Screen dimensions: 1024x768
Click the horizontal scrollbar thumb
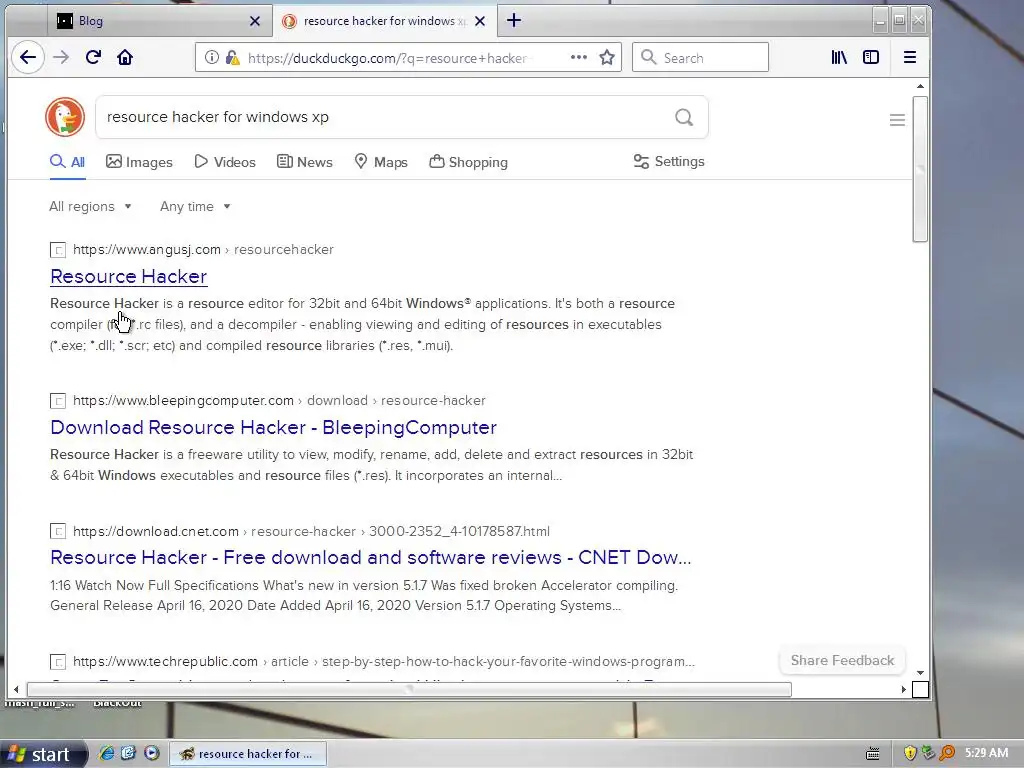(409, 689)
